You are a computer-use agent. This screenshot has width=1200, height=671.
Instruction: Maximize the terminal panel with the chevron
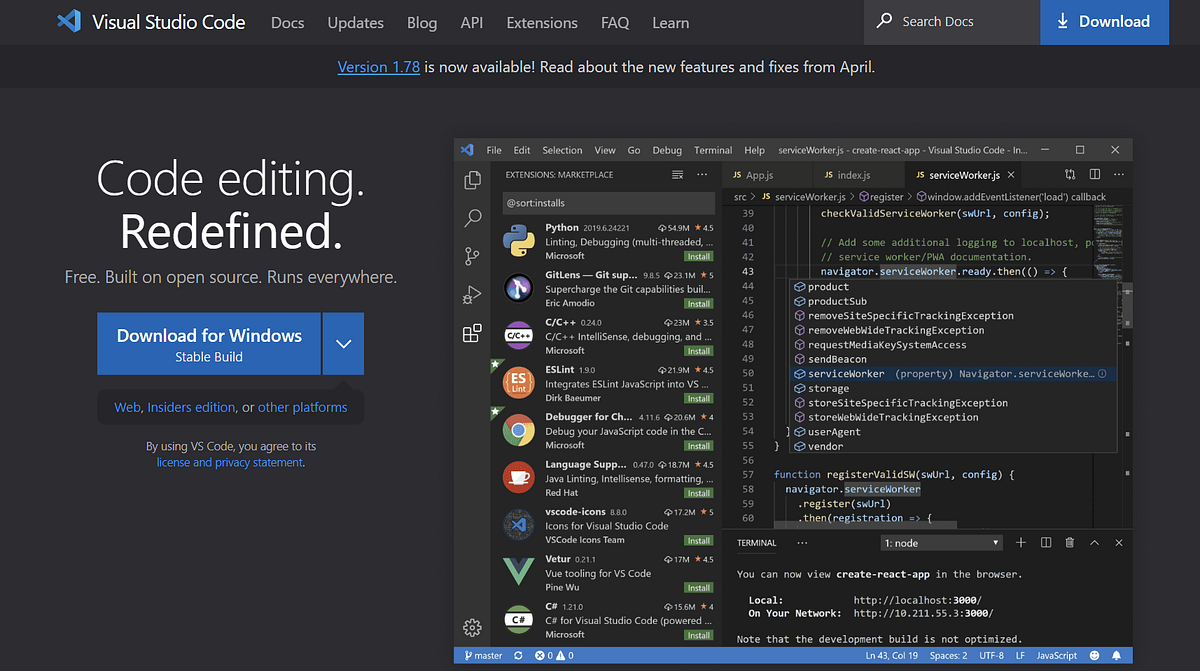pyautogui.click(x=1094, y=542)
